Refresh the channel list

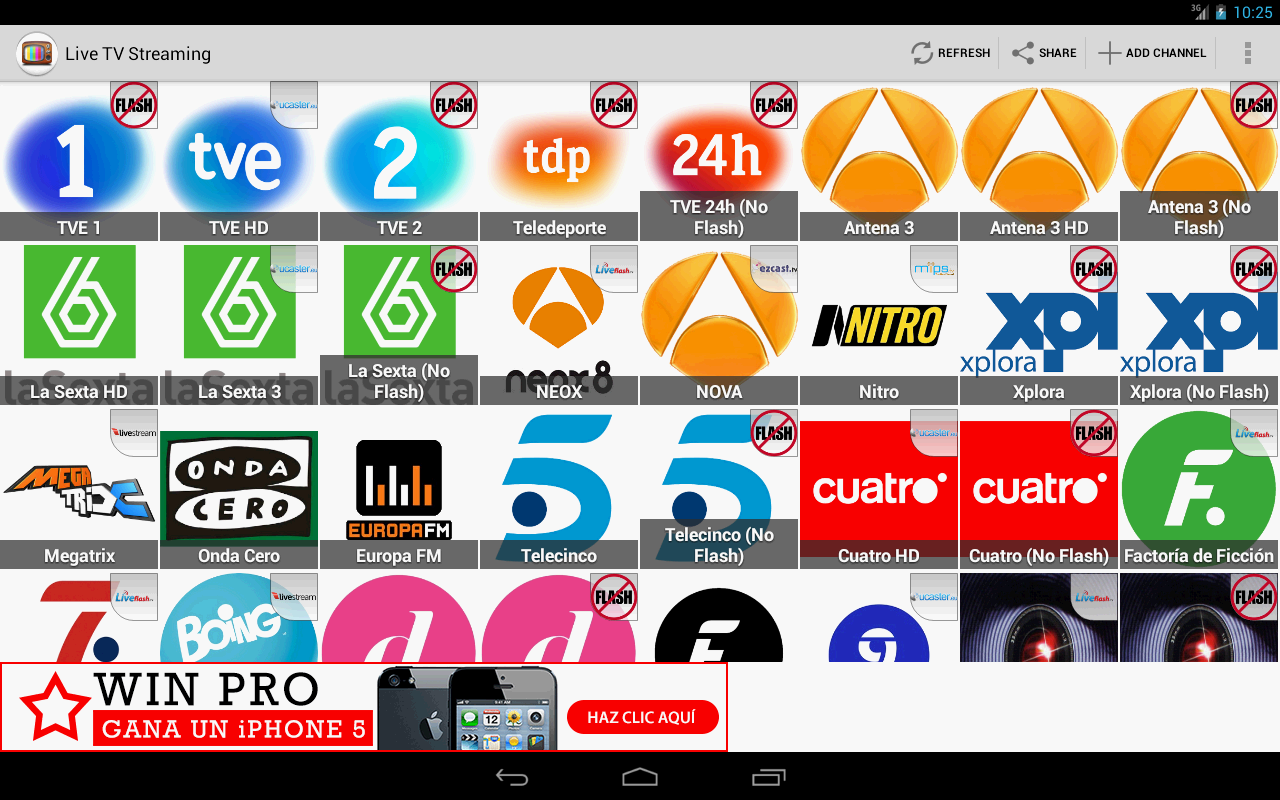tap(950, 53)
